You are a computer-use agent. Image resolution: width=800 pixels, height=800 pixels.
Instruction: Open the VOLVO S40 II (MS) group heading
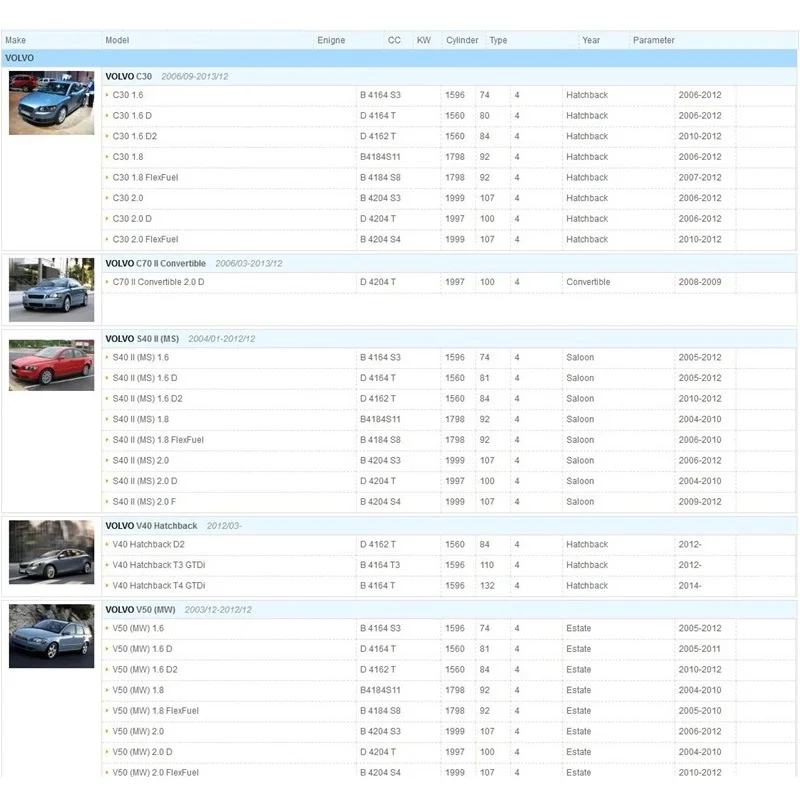pos(143,339)
